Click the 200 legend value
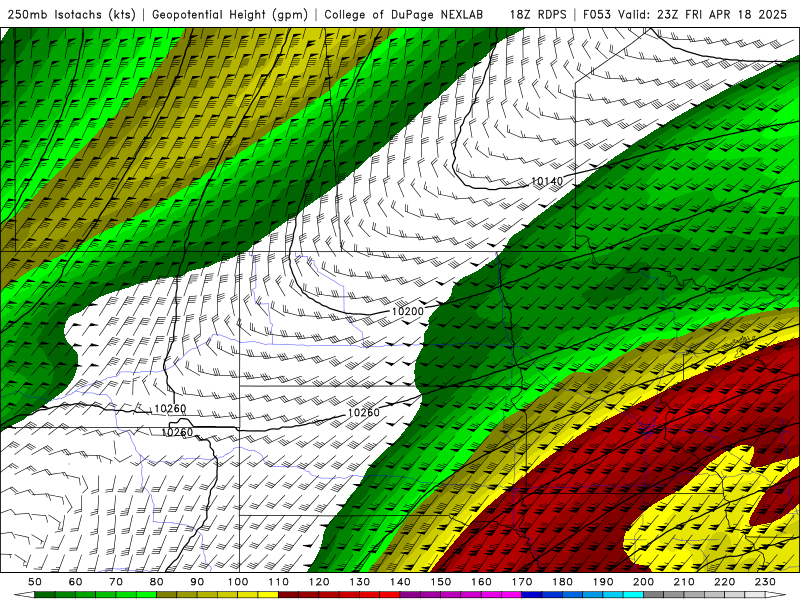The image size is (800, 600). click(x=643, y=582)
